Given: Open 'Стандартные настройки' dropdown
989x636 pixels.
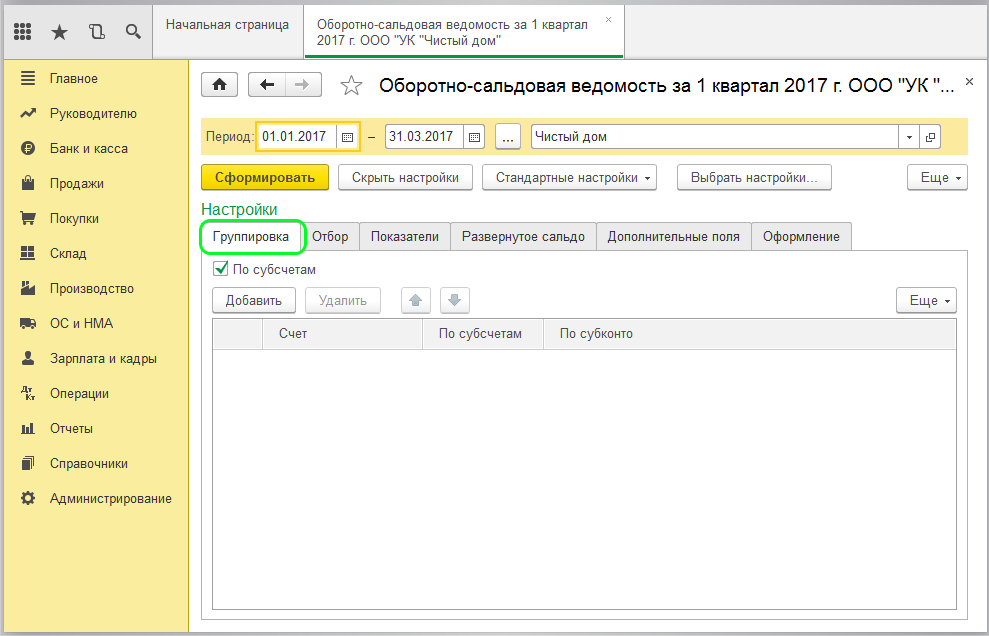Looking at the screenshot, I should [x=569, y=178].
